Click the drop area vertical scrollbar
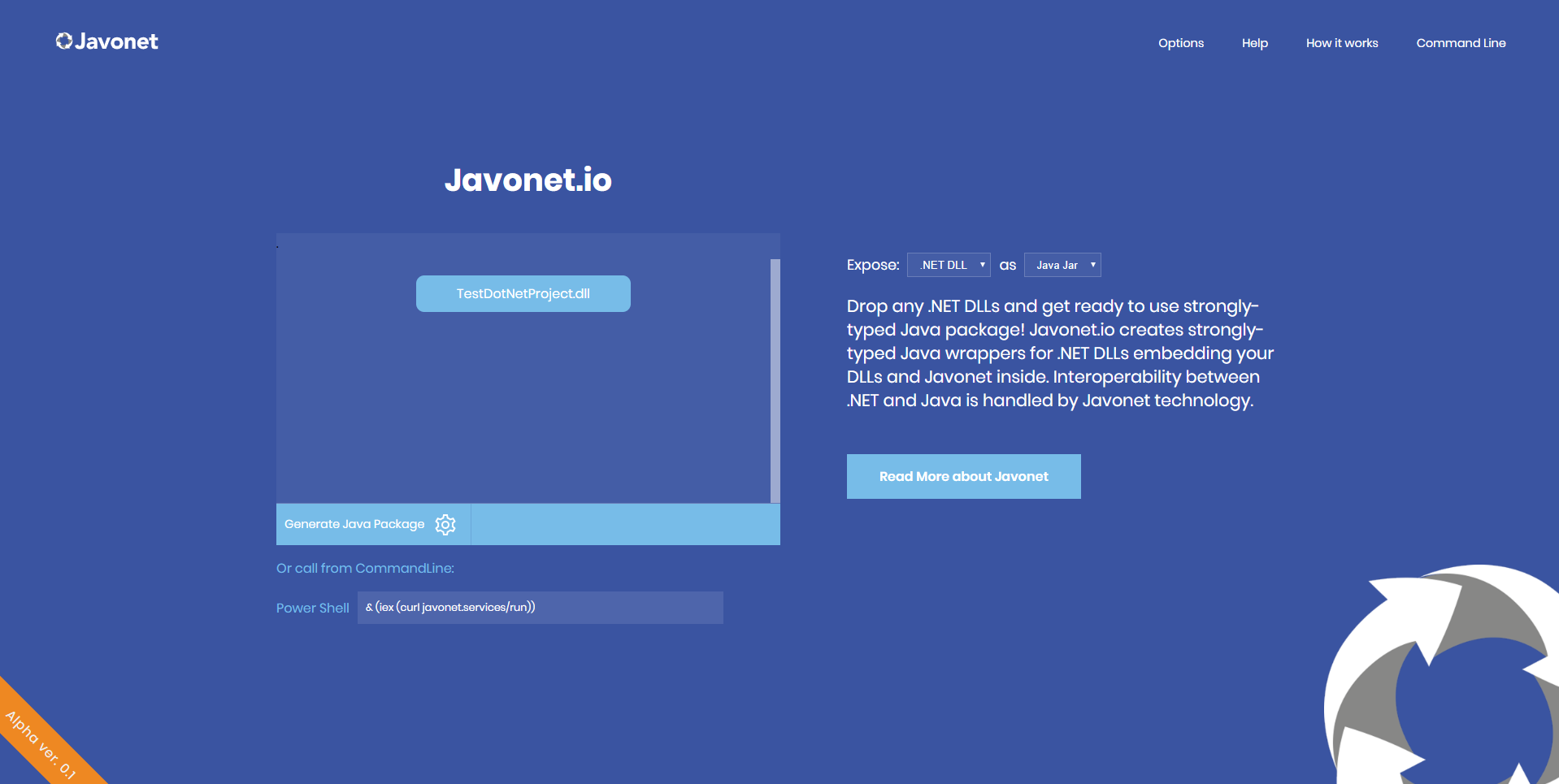1559x784 pixels. [775, 381]
